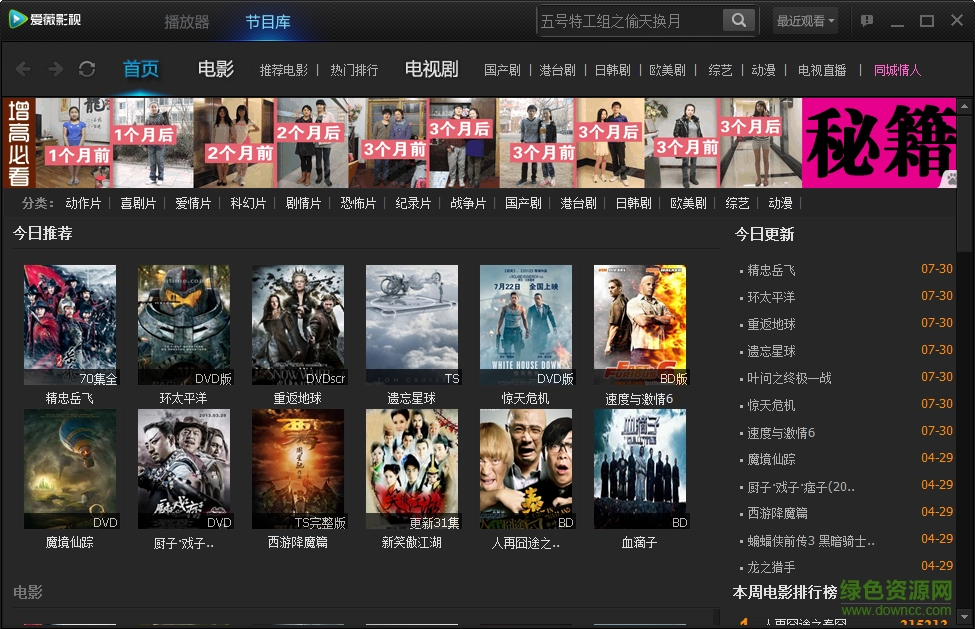Click in the search input field

629,21
